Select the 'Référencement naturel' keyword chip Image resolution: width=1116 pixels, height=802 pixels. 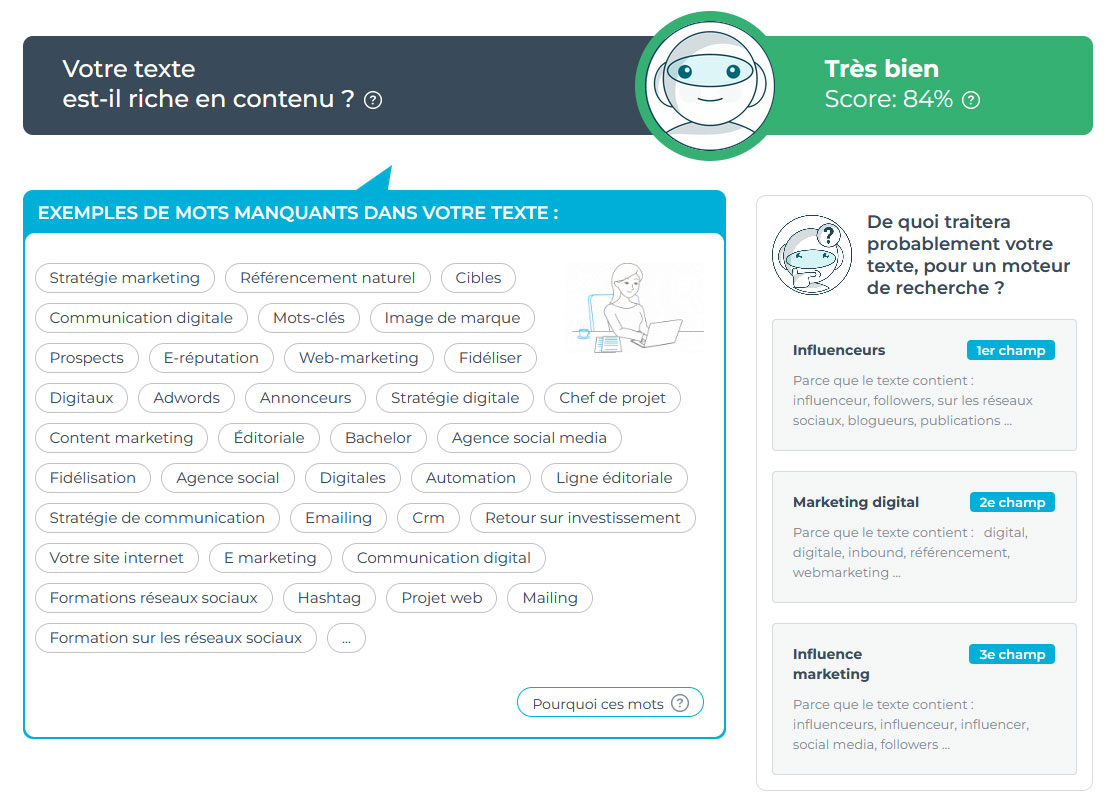click(x=327, y=278)
